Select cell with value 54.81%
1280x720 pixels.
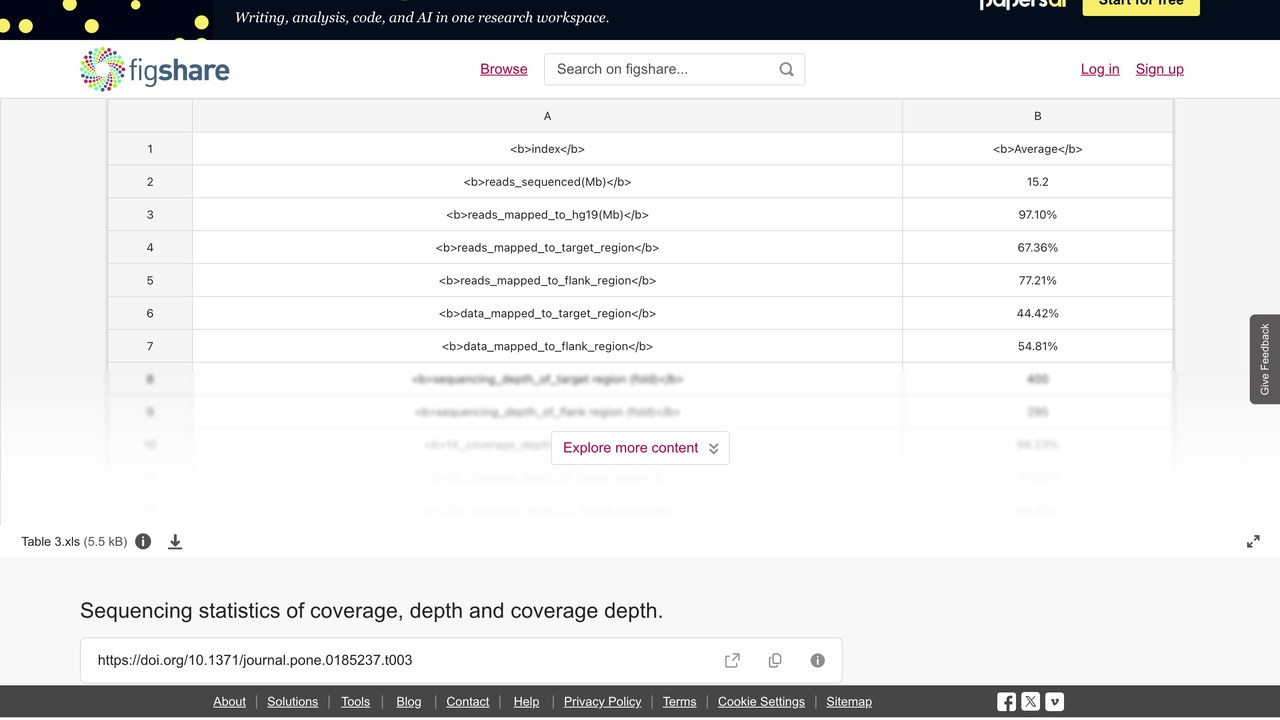click(x=1037, y=347)
